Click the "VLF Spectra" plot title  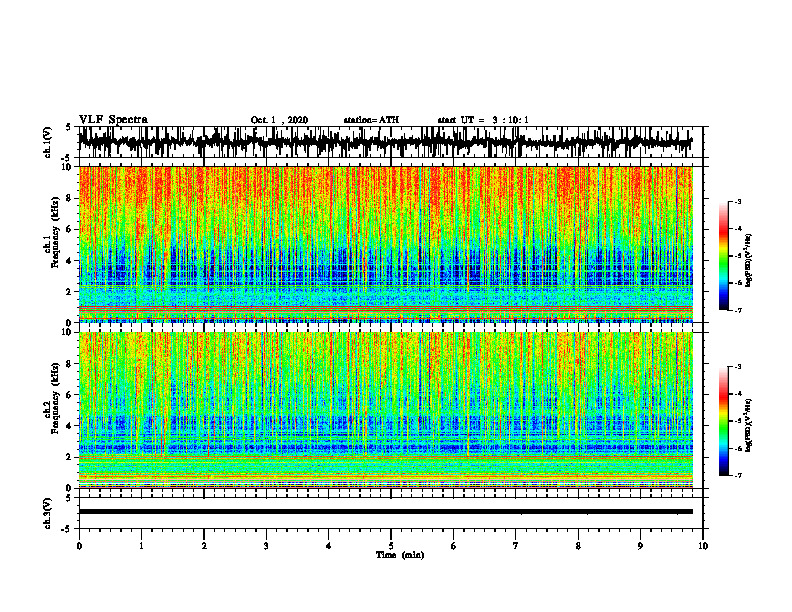point(113,120)
